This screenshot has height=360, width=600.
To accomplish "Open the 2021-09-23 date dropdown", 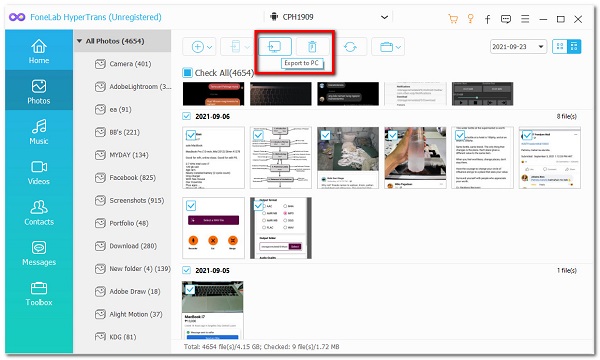I will click(x=518, y=47).
